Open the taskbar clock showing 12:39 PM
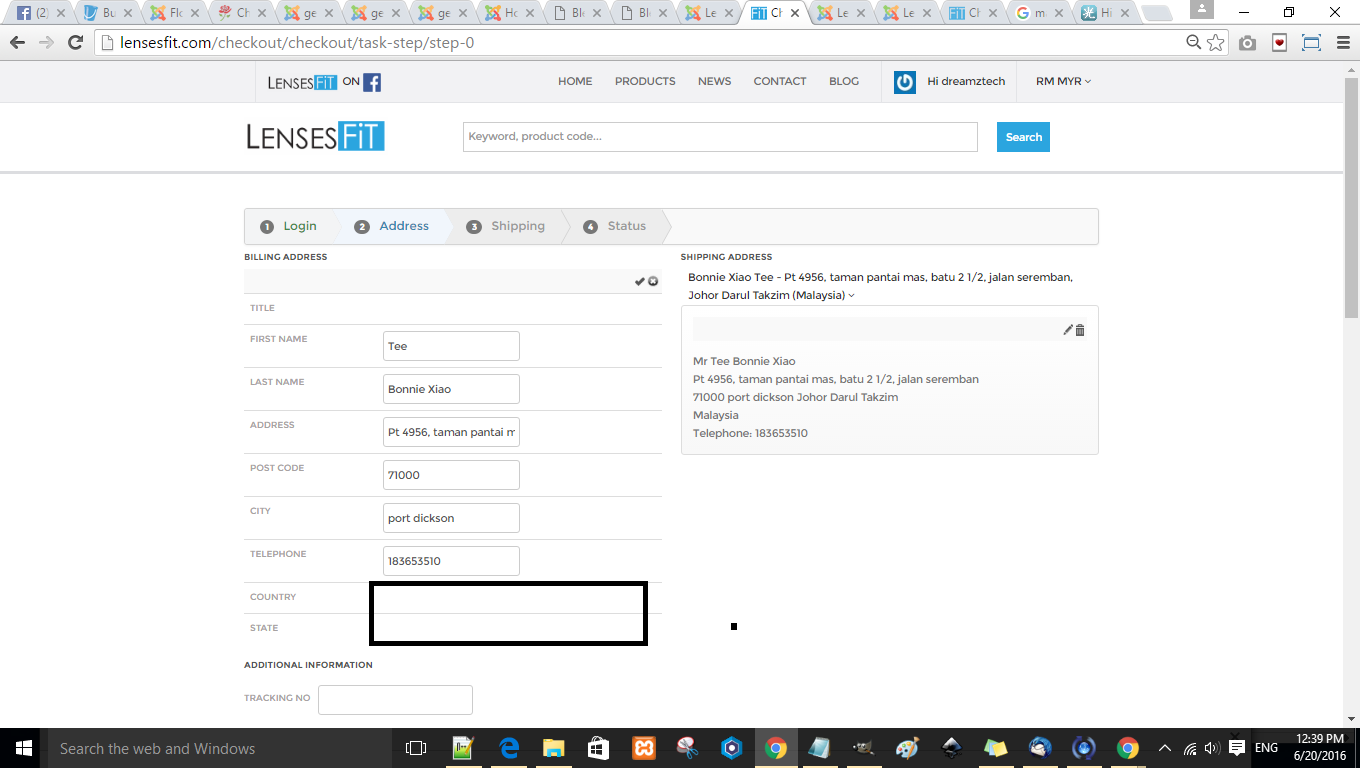1360x768 pixels. pyautogui.click(x=1319, y=748)
